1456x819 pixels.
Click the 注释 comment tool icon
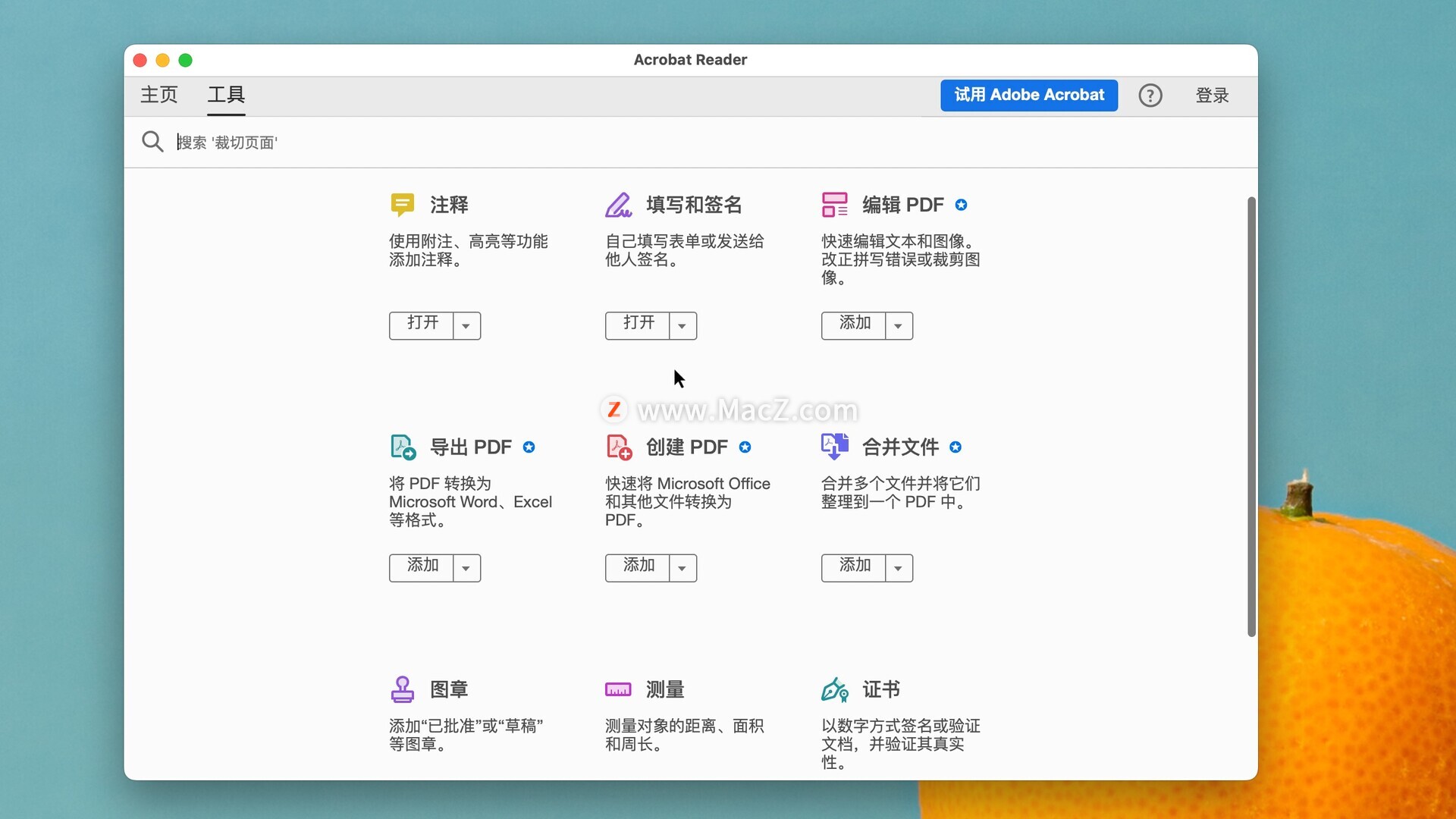pyautogui.click(x=402, y=205)
